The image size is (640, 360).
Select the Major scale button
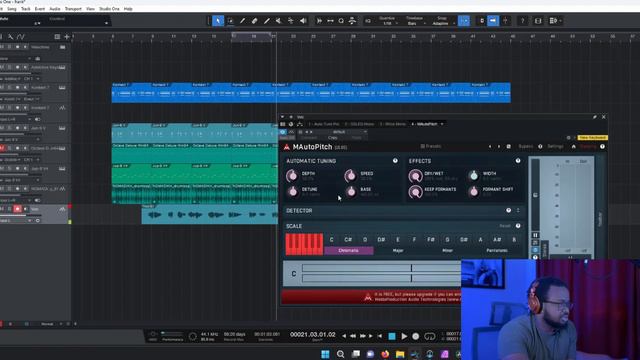[x=398, y=251]
